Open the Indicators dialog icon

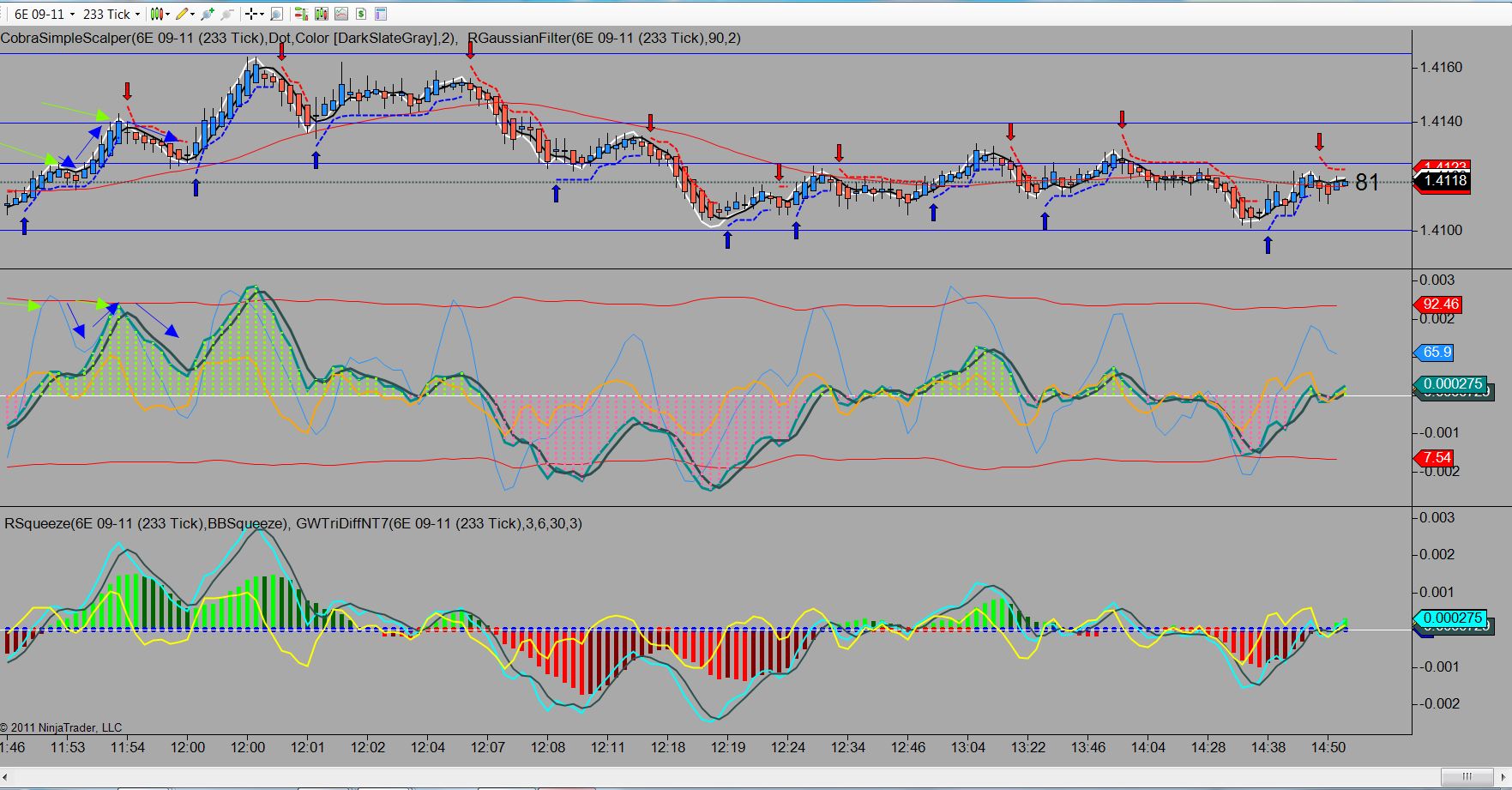[341, 14]
